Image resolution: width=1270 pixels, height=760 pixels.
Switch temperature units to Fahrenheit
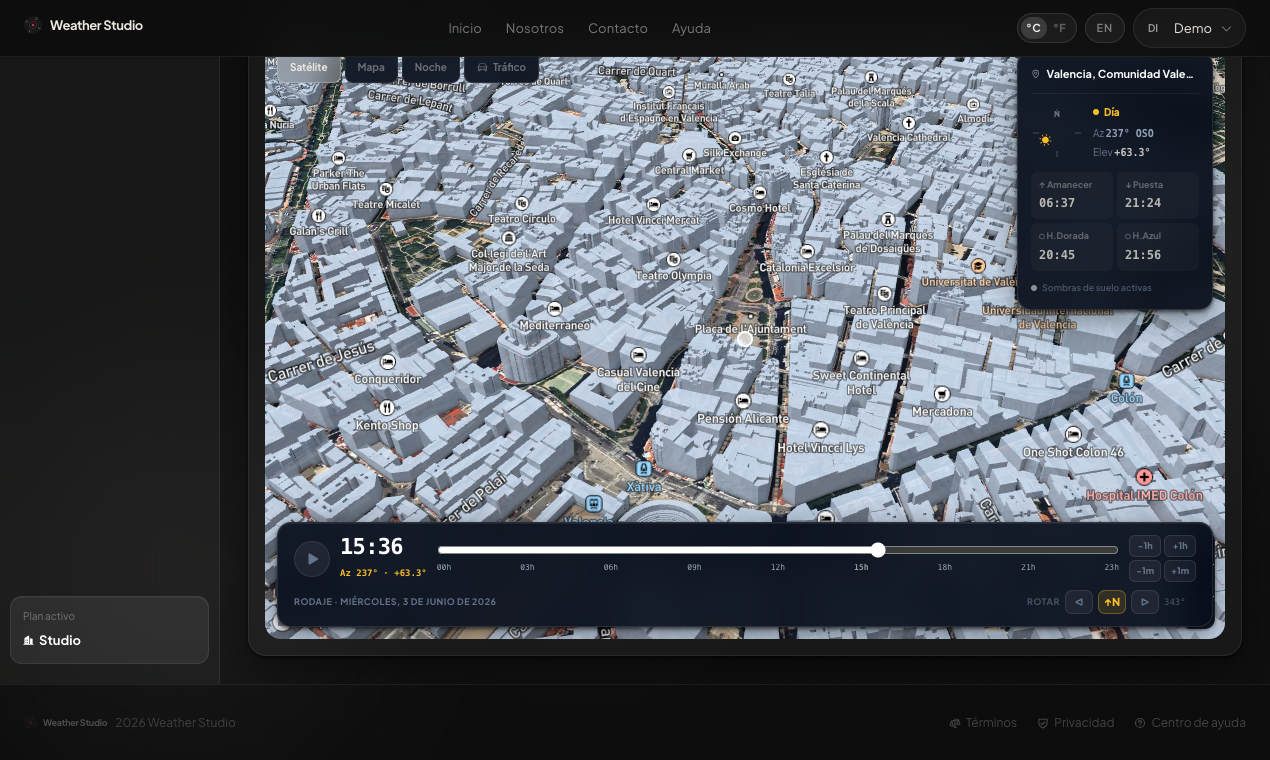point(1060,28)
